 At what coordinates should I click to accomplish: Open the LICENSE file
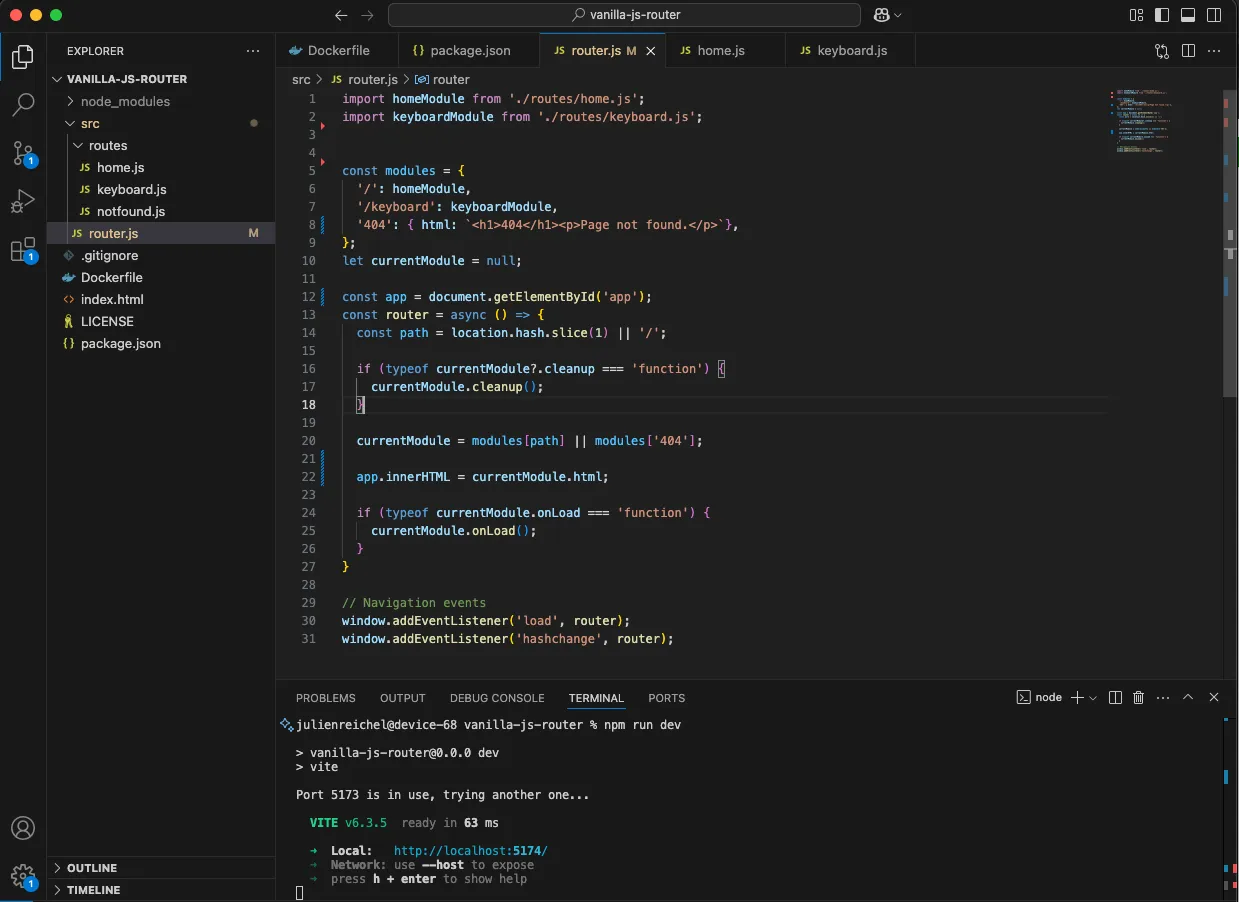pyautogui.click(x=161, y=321)
